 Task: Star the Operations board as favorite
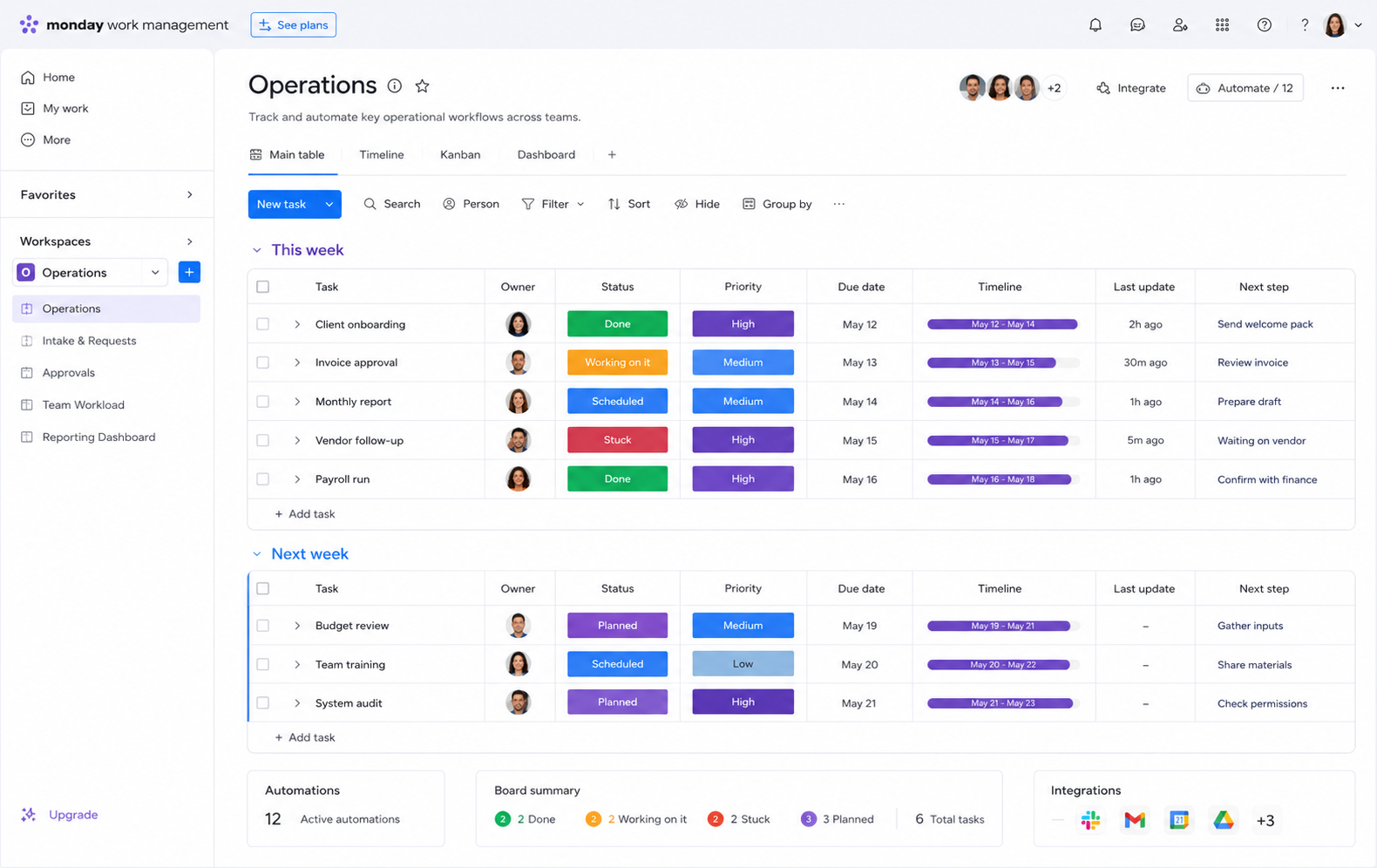423,85
